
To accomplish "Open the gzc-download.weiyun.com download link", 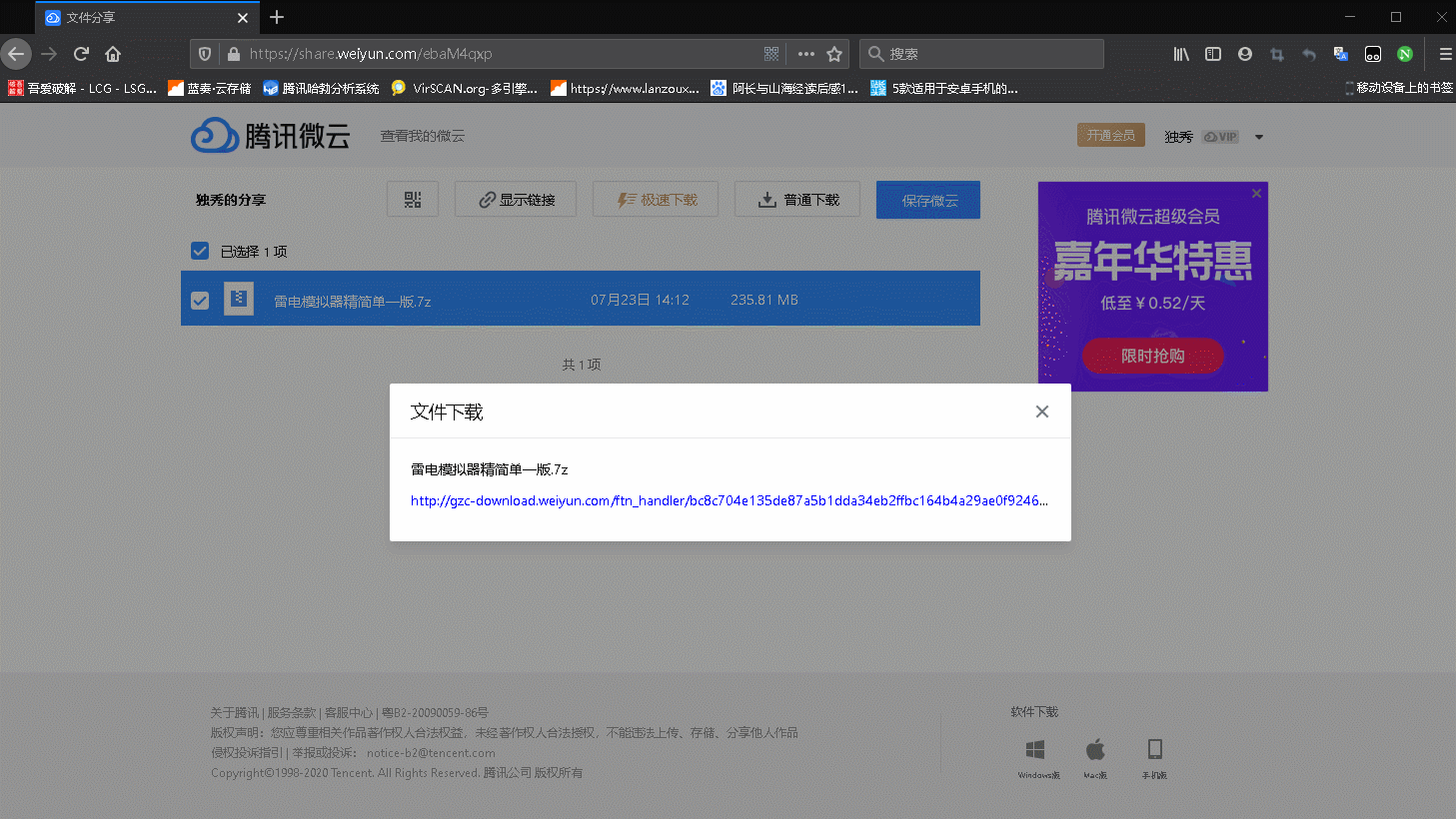I will coord(728,500).
